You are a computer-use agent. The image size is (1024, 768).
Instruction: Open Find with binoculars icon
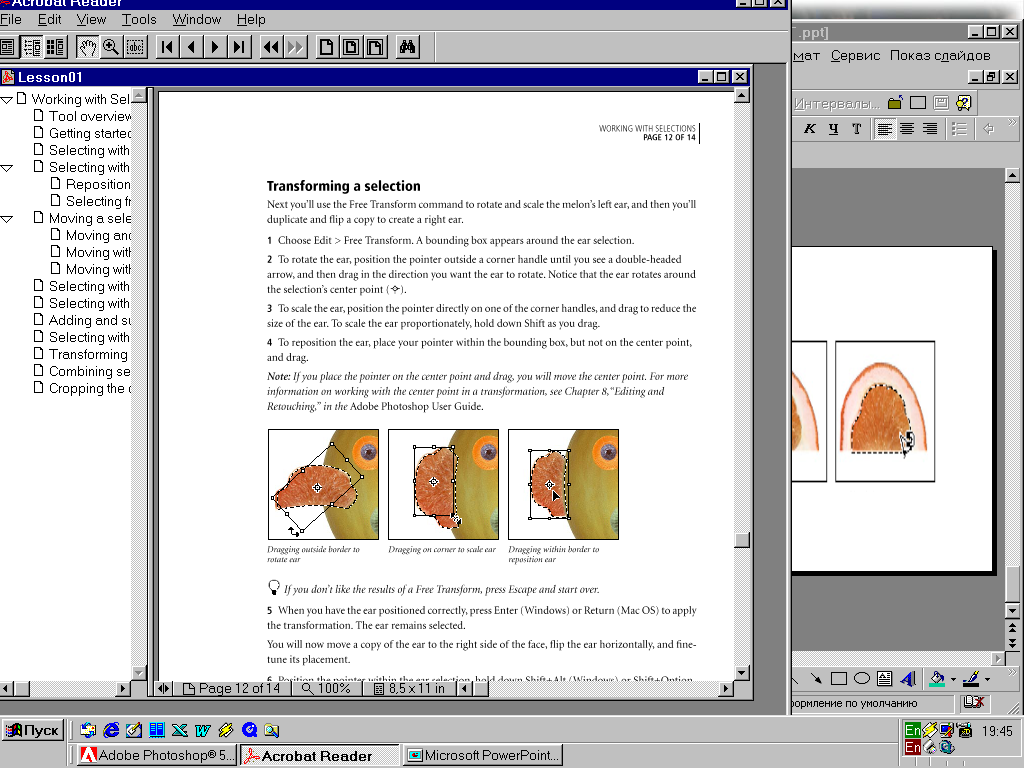coord(408,47)
